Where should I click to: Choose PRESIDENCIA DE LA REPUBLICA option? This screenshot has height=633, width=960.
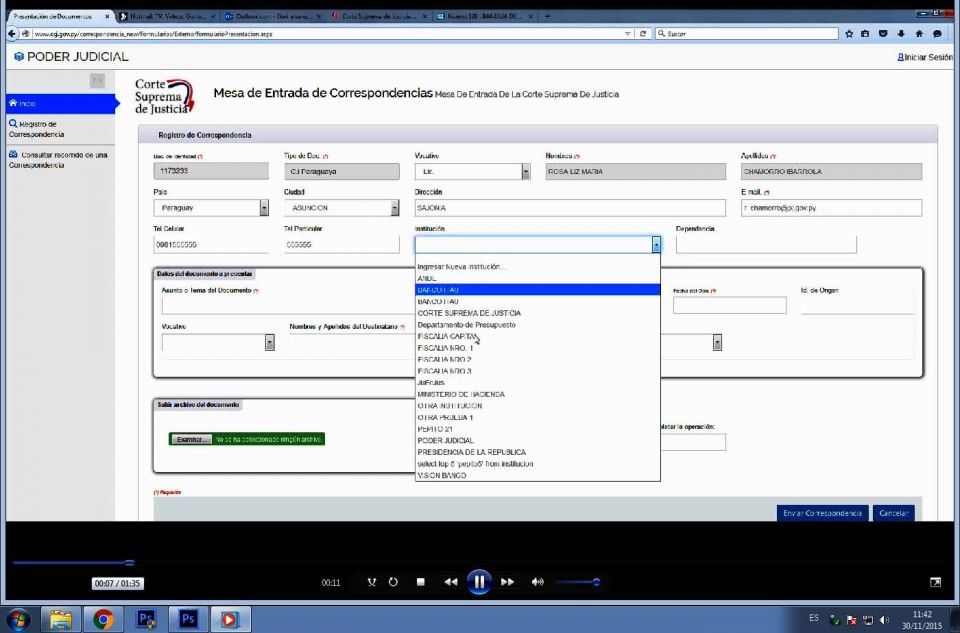click(x=538, y=452)
